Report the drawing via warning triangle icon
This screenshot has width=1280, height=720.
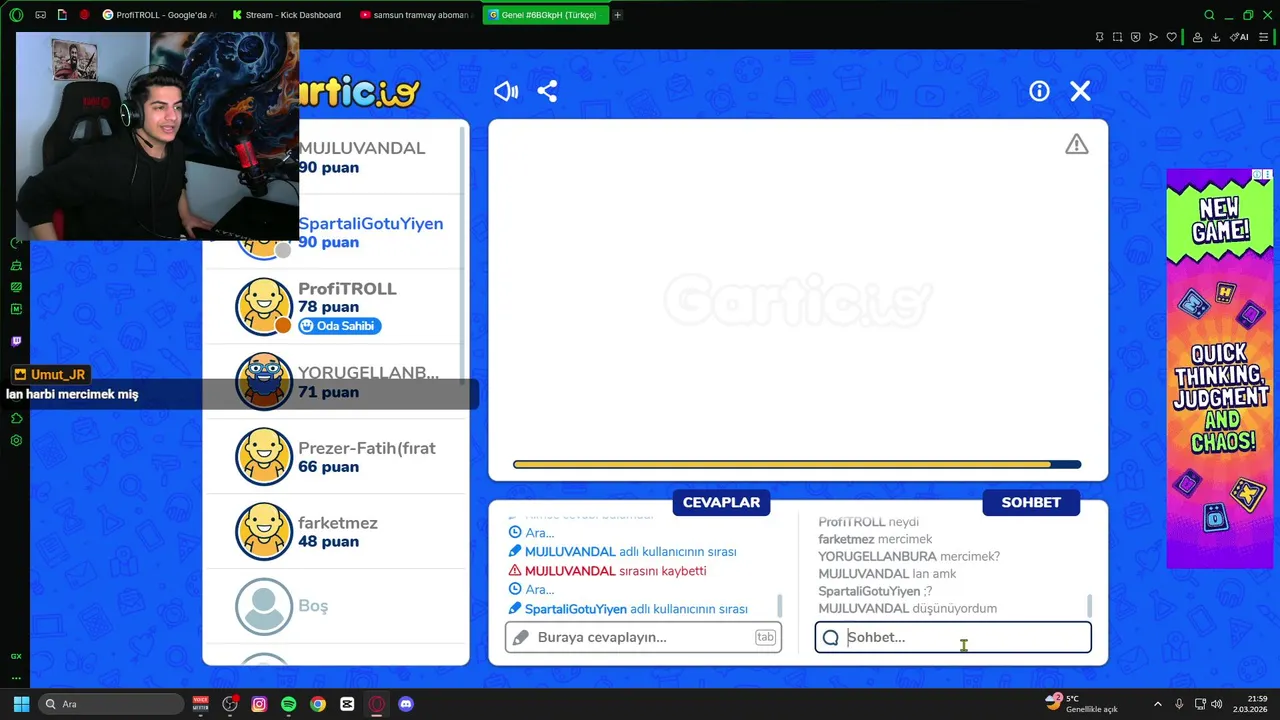[x=1076, y=145]
